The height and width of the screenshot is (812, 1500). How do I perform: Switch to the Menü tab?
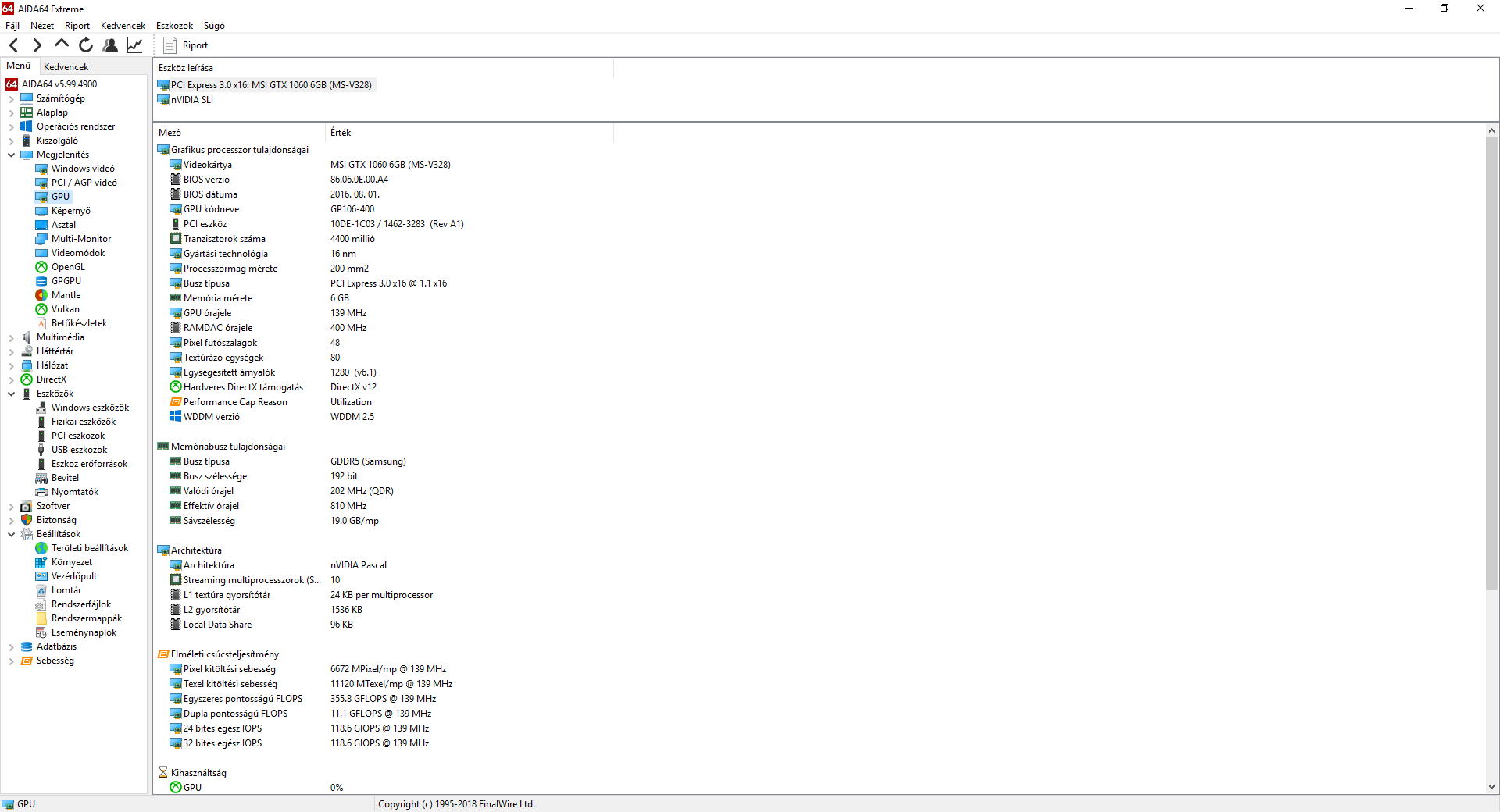tap(19, 66)
